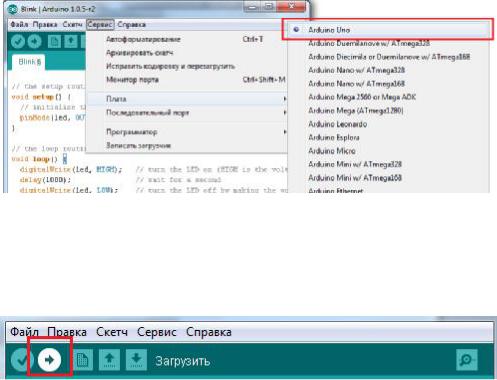The height and width of the screenshot is (380, 497).
Task: Open Монитор порта from the menu
Action: click(187, 80)
